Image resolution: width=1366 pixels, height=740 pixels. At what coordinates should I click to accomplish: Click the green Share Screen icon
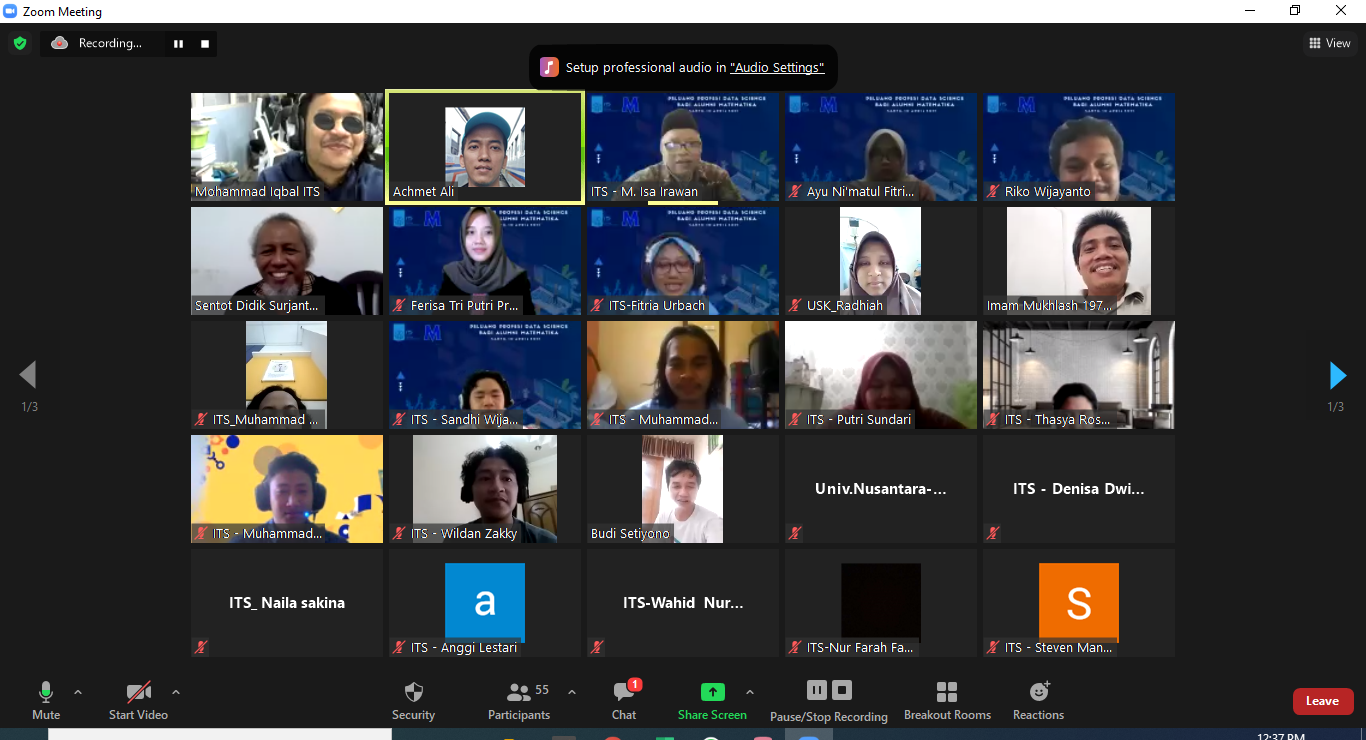712,692
